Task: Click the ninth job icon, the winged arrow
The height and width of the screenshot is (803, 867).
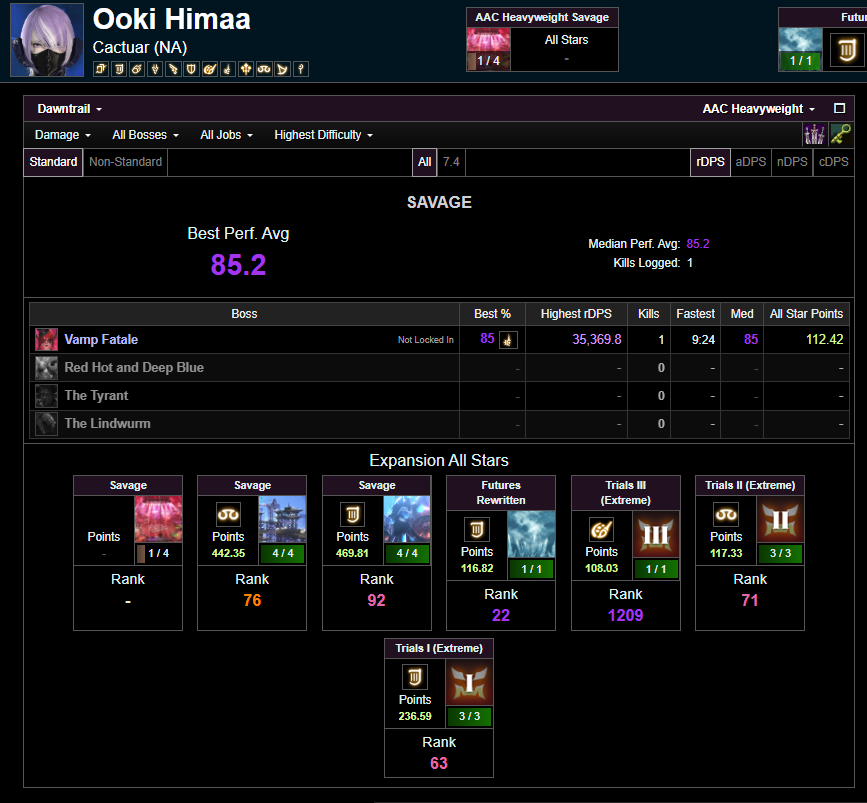Action: [x=246, y=69]
